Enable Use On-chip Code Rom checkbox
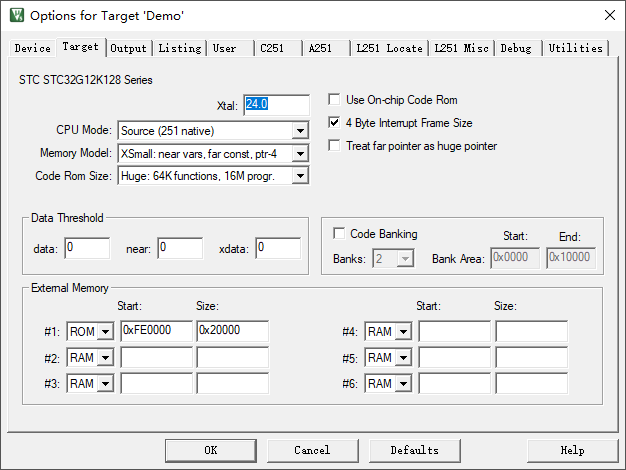Viewport: 626px width, 470px height. coord(335,100)
